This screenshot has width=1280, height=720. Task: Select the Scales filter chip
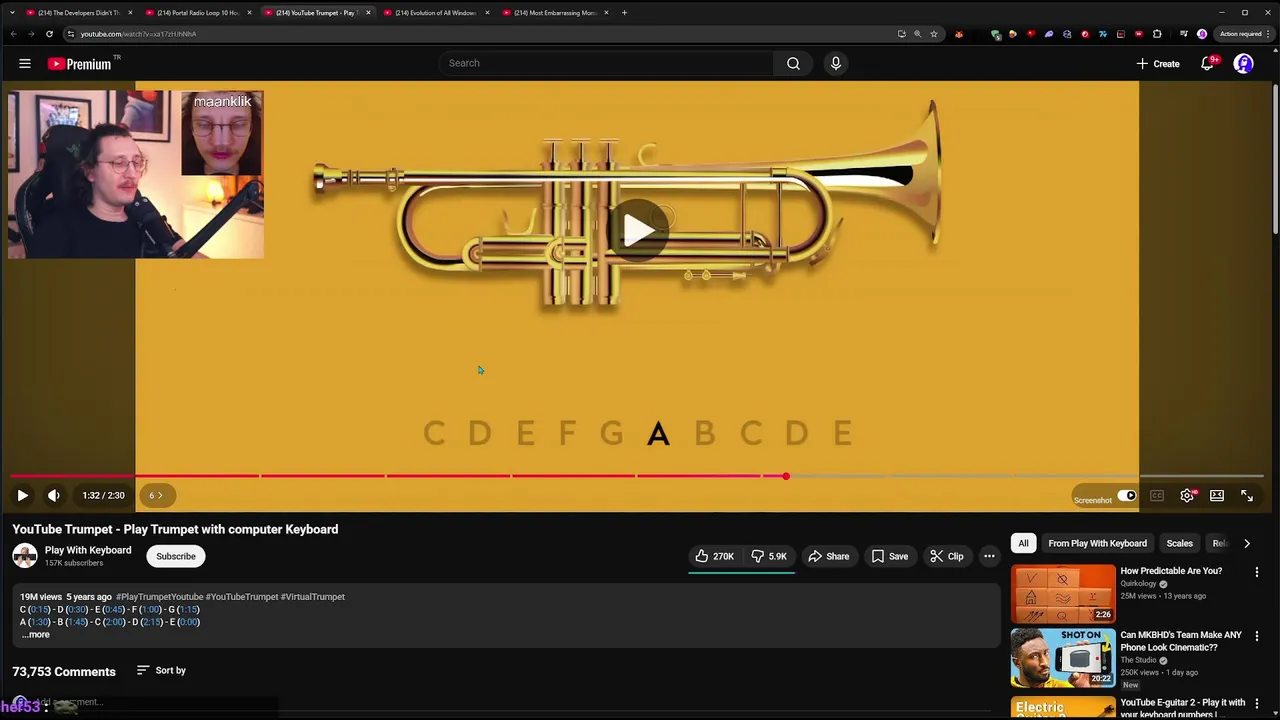(x=1179, y=543)
